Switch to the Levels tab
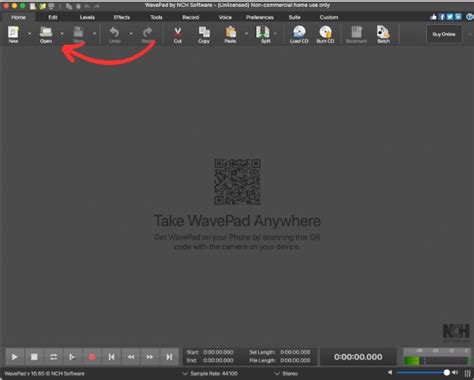Viewport: 474px width, 380px height. (87, 17)
